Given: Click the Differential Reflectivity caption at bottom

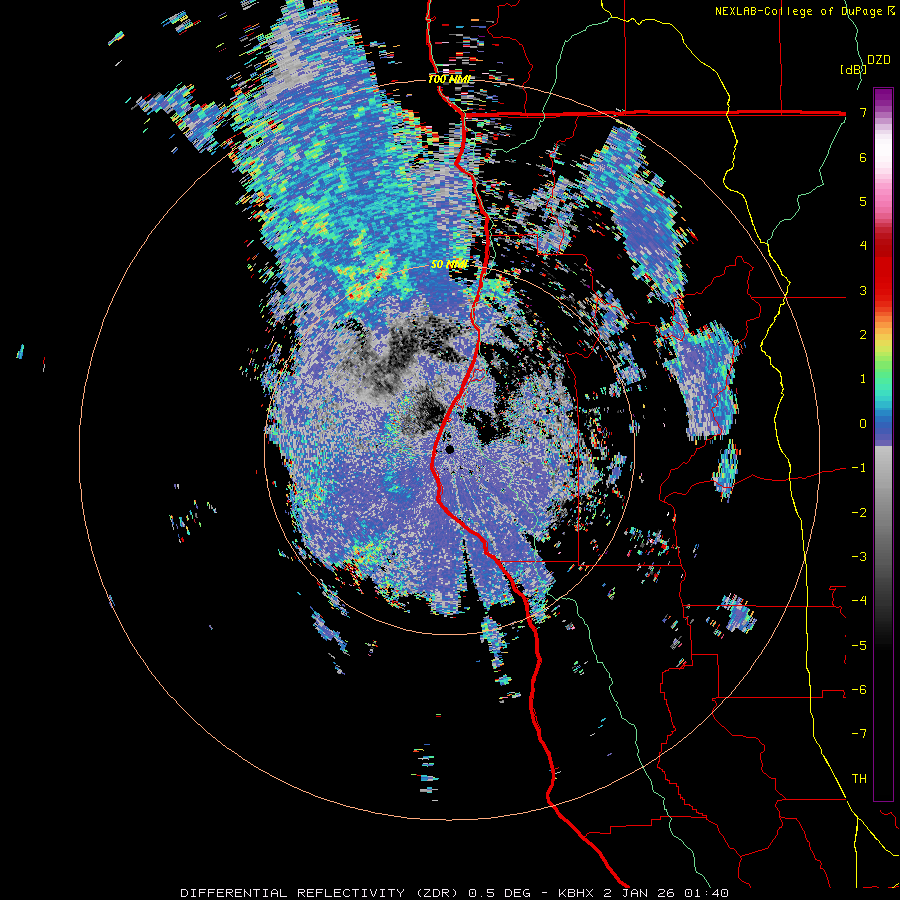Looking at the screenshot, I should [454, 893].
